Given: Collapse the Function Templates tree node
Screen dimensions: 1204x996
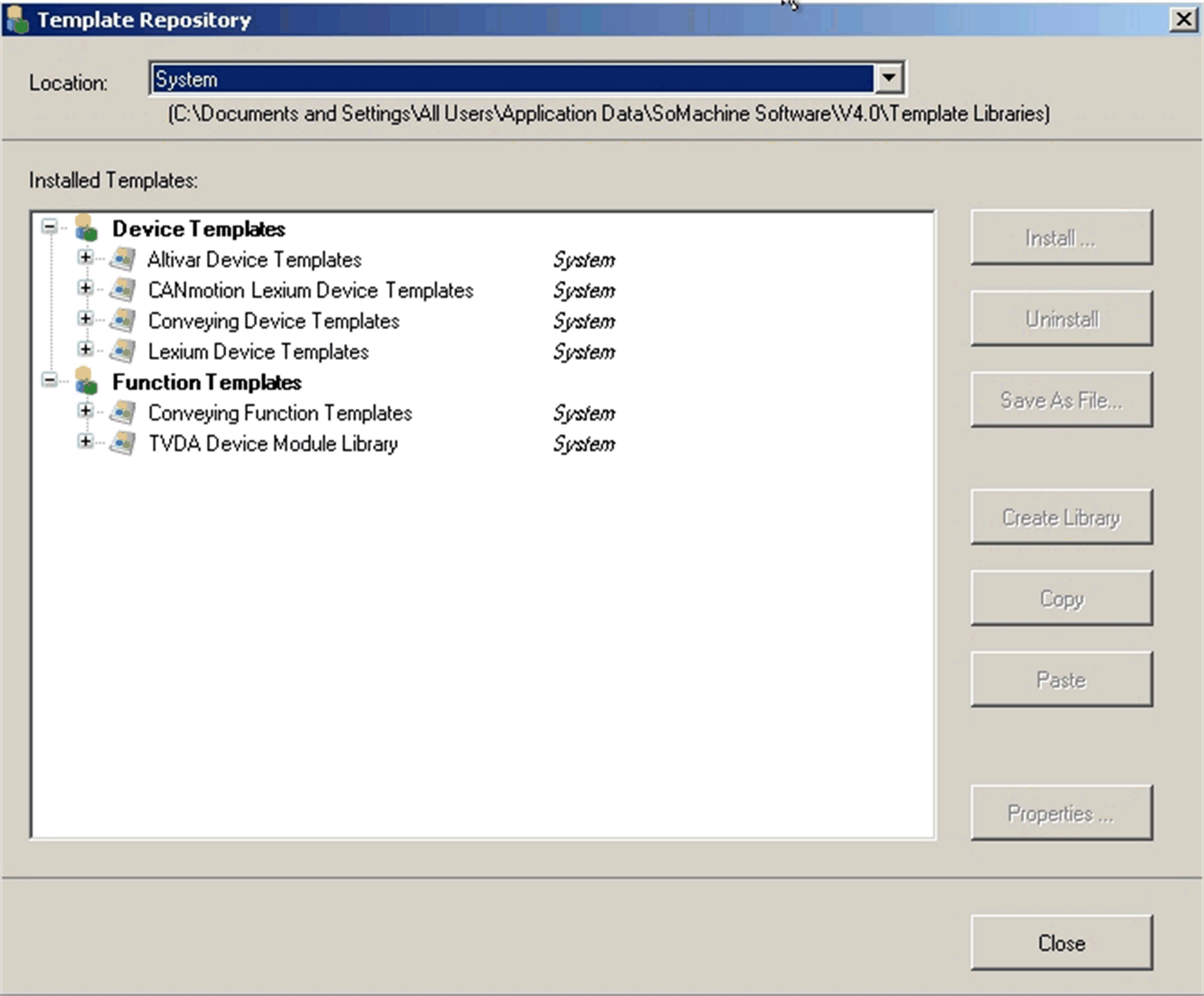Looking at the screenshot, I should [50, 380].
